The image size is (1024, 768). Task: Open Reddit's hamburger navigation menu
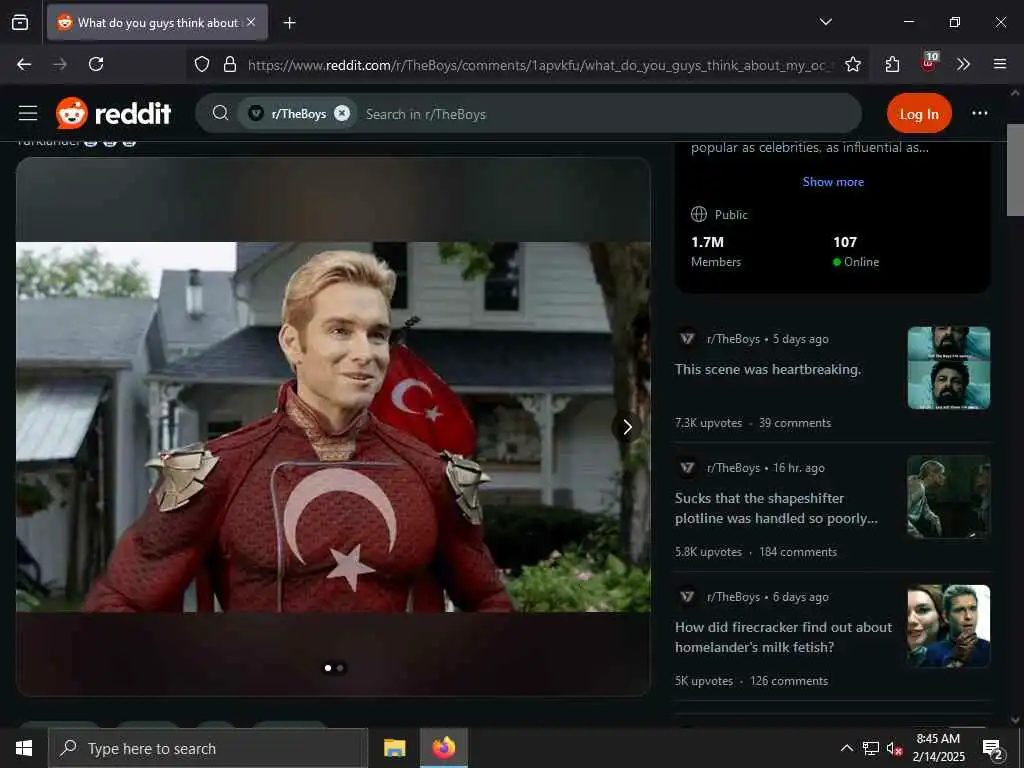[x=27, y=113]
